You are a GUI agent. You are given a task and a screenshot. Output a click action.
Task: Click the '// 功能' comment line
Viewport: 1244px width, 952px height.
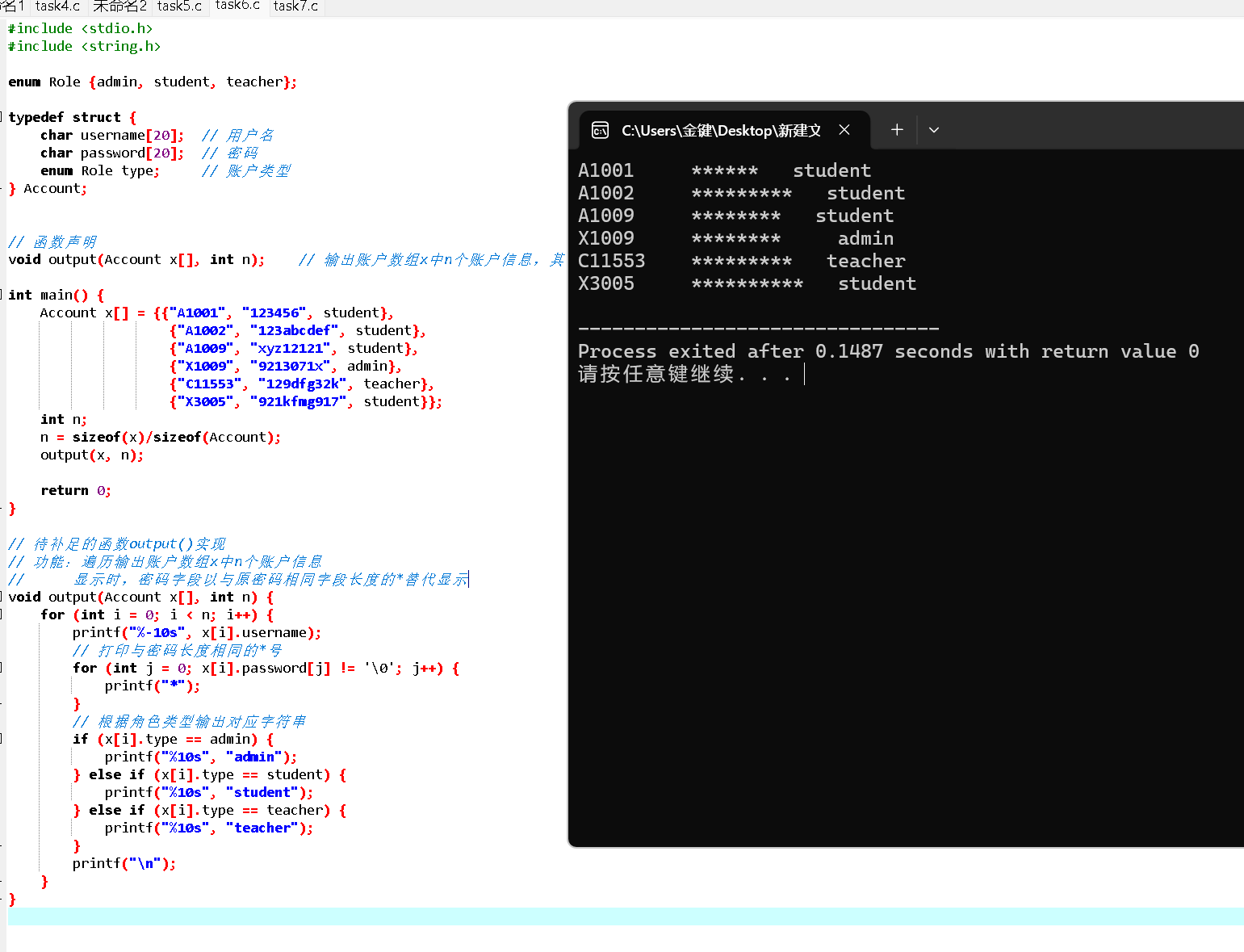(x=165, y=561)
